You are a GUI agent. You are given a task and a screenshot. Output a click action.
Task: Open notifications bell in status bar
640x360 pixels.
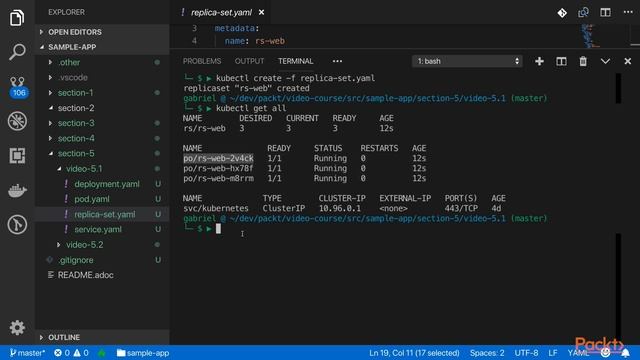point(625,353)
